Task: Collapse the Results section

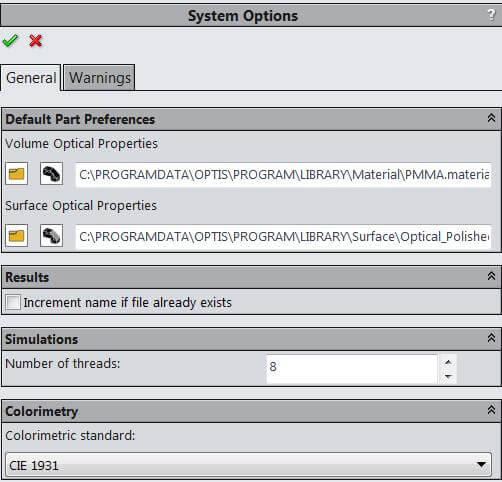Action: (491, 276)
